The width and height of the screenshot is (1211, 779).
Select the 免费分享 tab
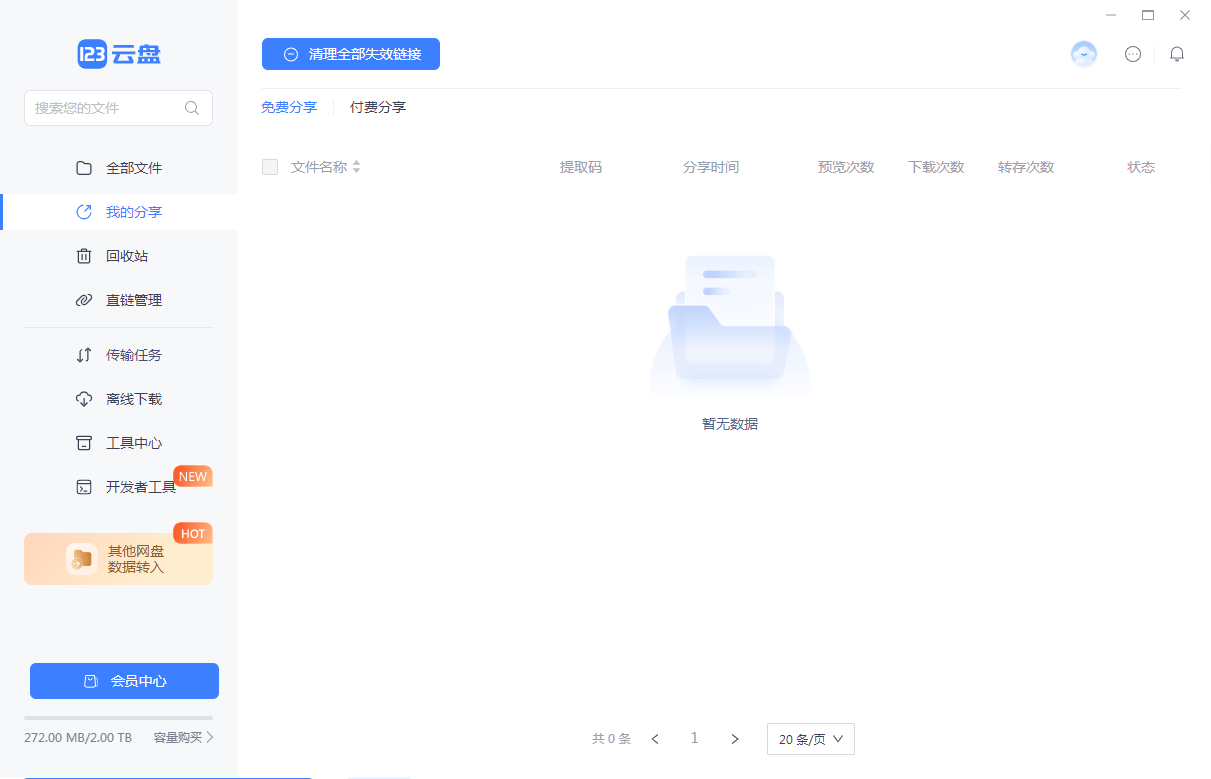pos(289,107)
